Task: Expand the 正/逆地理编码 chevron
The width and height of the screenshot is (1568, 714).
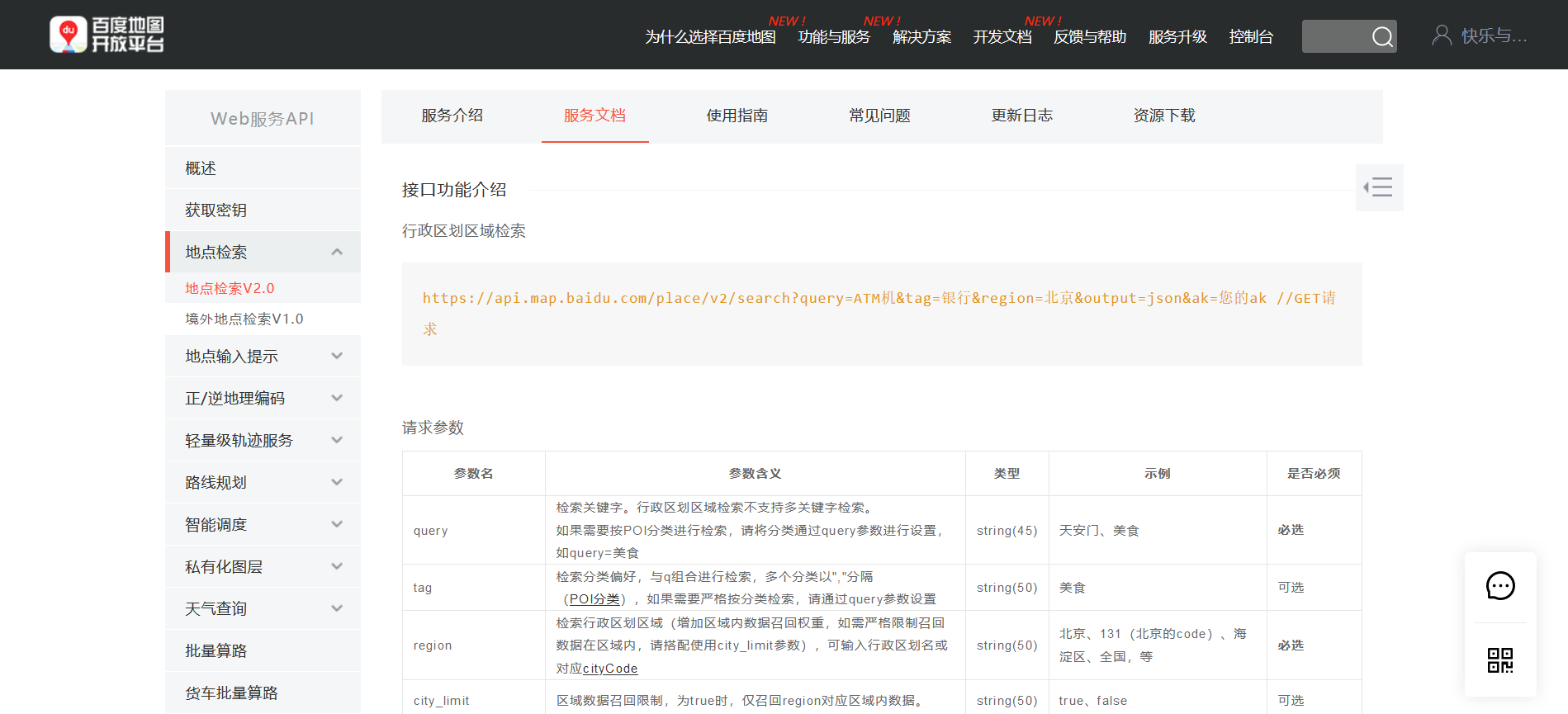Action: (337, 398)
